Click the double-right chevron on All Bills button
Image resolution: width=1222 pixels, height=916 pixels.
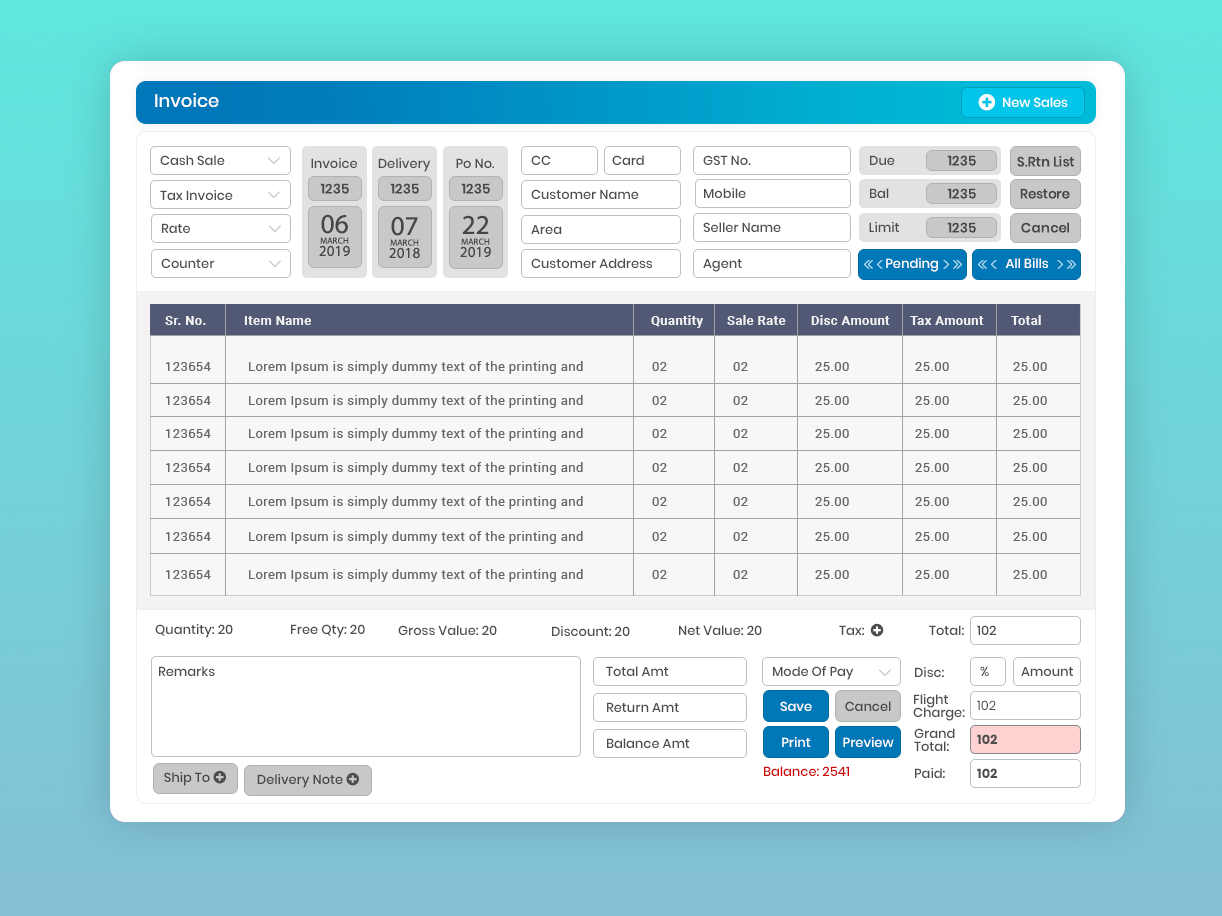pyautogui.click(x=1072, y=264)
